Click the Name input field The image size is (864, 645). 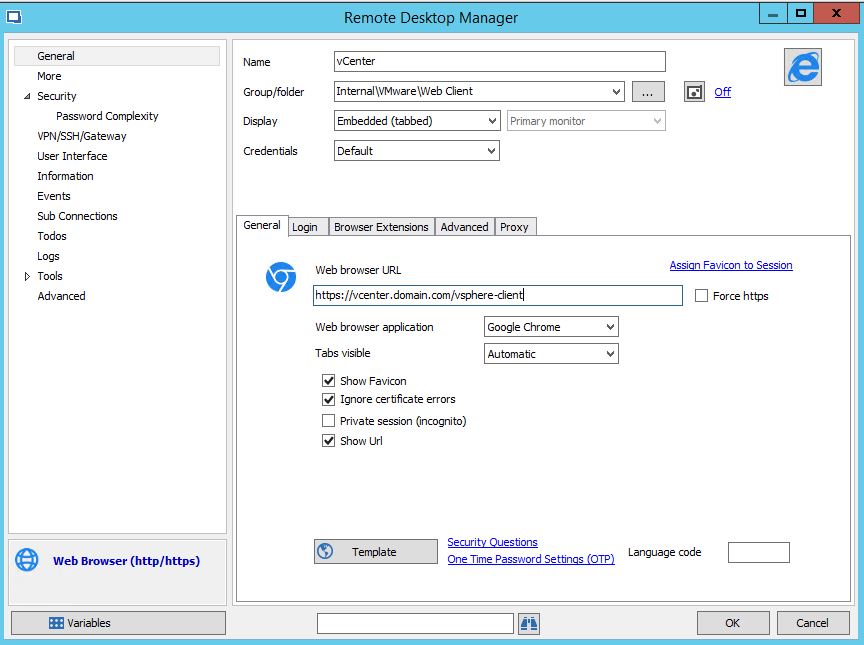pos(500,61)
